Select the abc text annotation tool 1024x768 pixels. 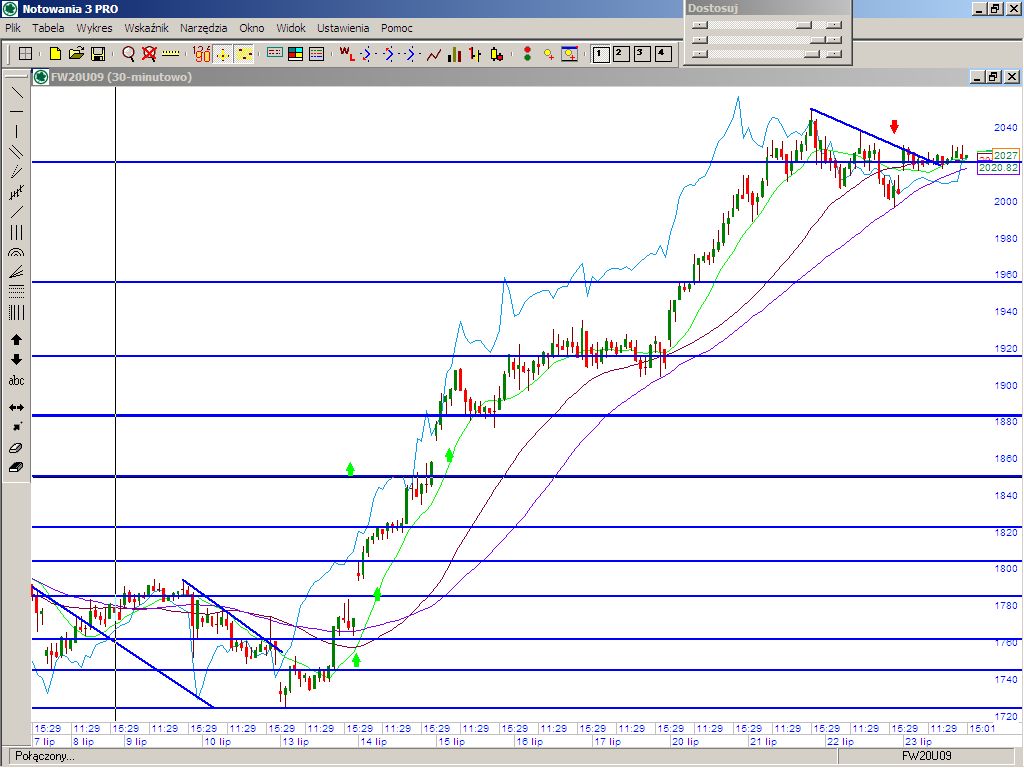[16, 380]
